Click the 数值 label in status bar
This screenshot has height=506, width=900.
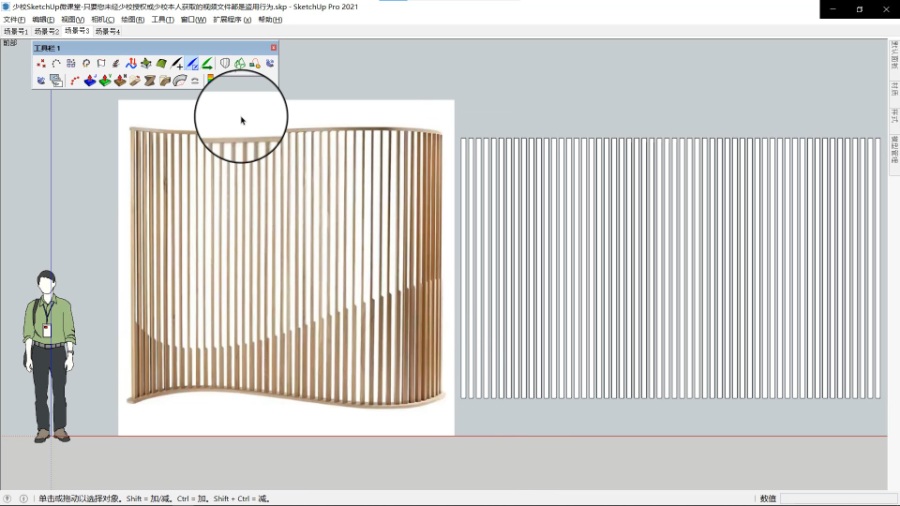[x=768, y=499]
